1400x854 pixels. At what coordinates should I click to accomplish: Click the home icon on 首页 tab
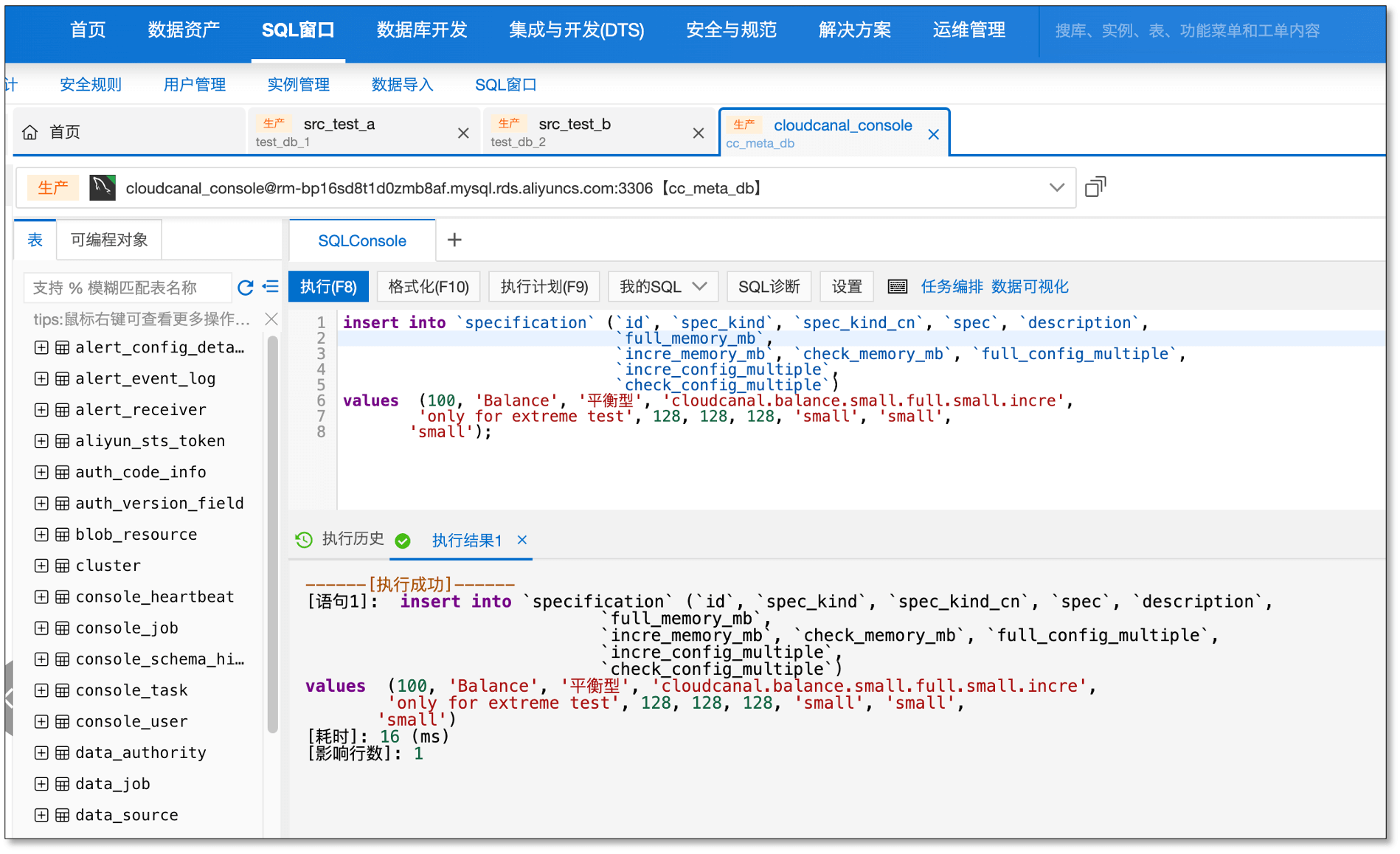point(30,131)
